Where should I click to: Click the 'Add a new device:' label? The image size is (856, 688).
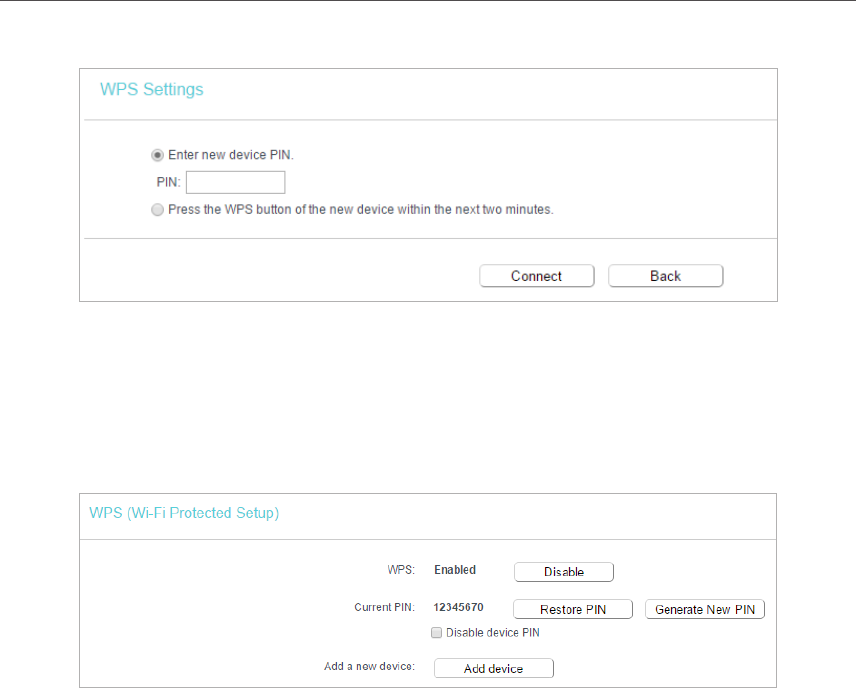(370, 666)
